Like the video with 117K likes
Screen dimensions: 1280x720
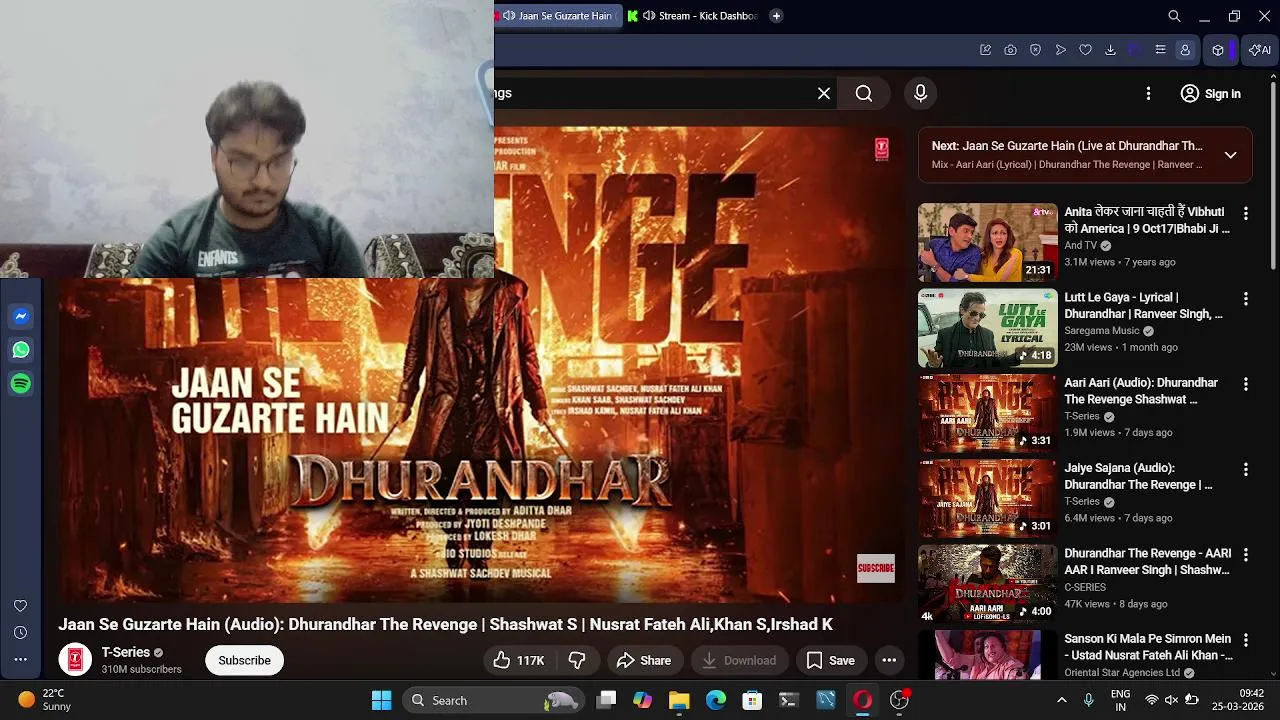(518, 660)
